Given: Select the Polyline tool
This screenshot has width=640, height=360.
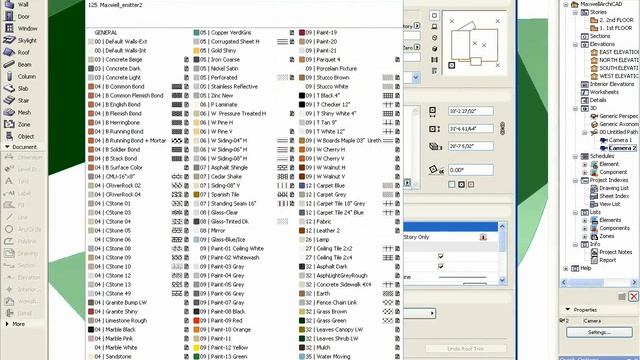Looking at the screenshot, I should (21, 241).
